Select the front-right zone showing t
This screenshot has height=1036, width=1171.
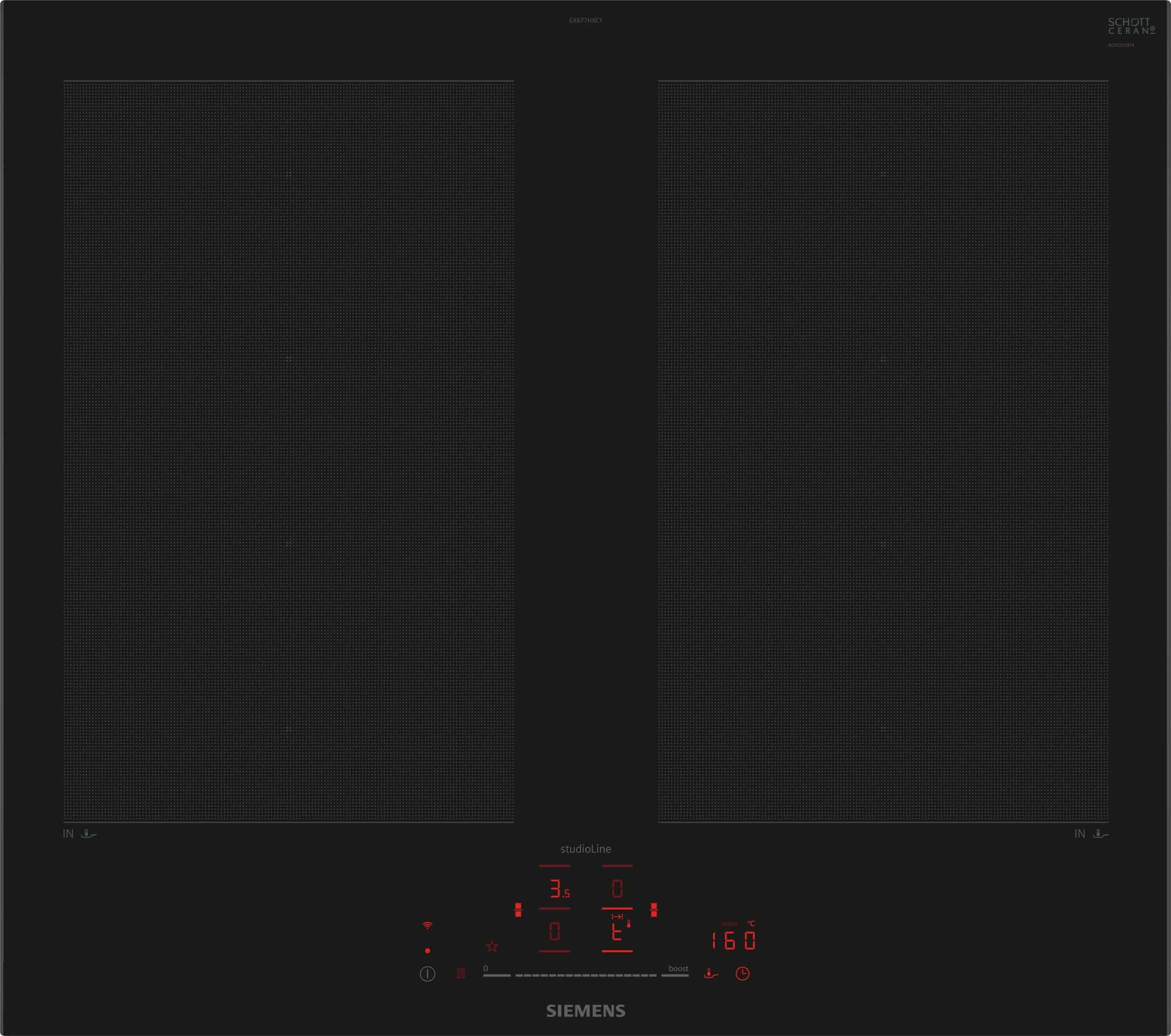(617, 931)
